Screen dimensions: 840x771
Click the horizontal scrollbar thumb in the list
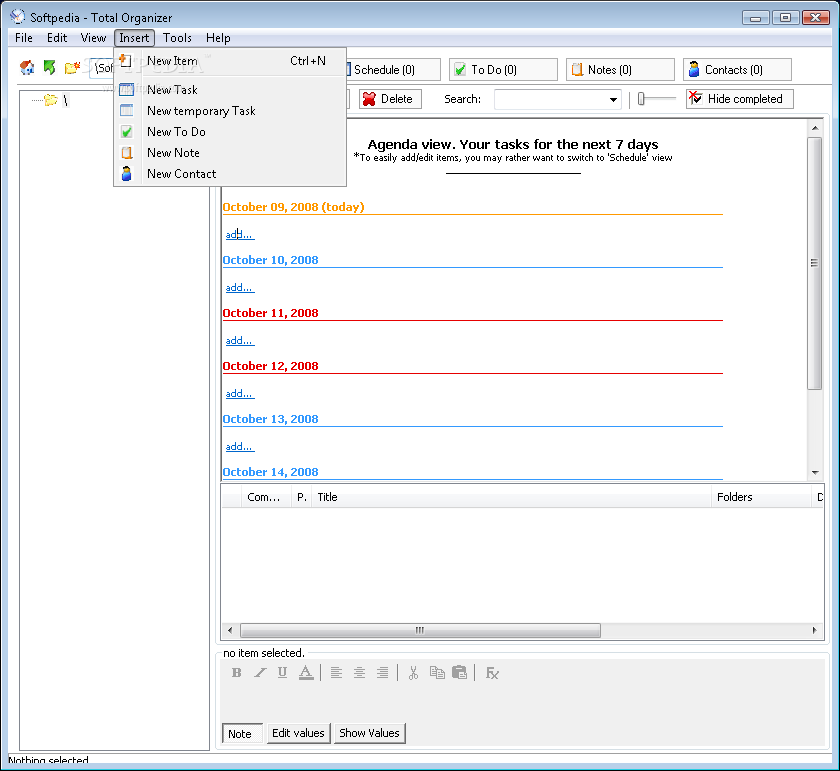pos(420,631)
